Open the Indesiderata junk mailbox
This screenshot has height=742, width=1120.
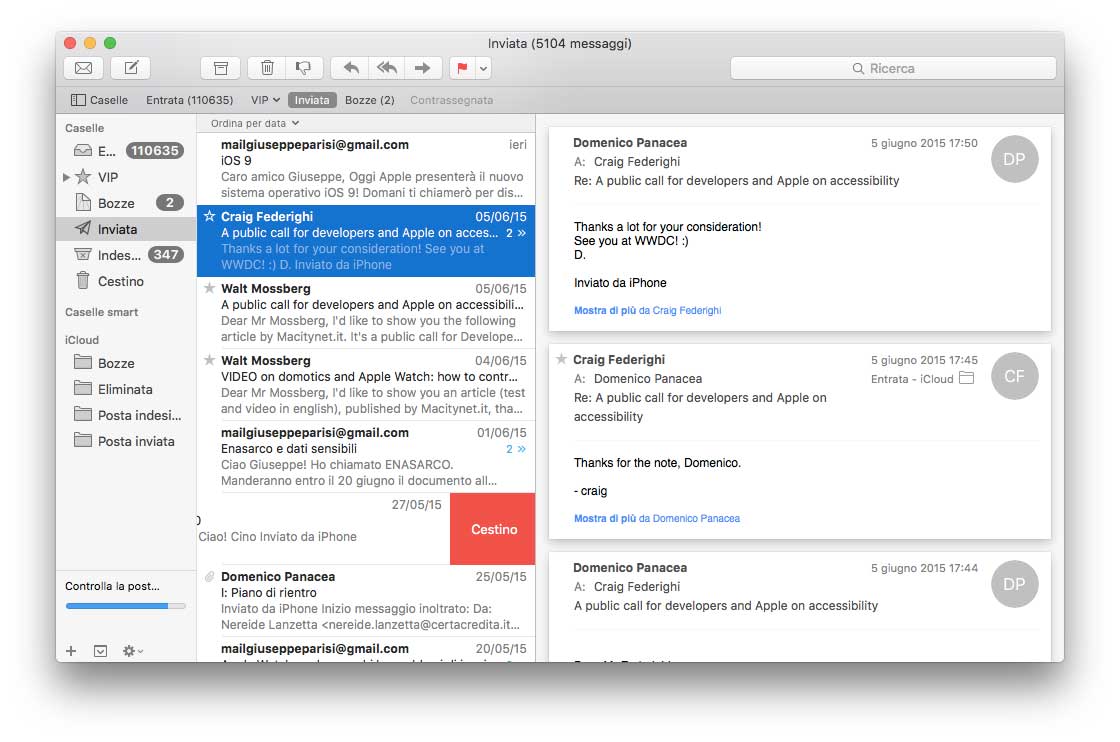(x=126, y=255)
